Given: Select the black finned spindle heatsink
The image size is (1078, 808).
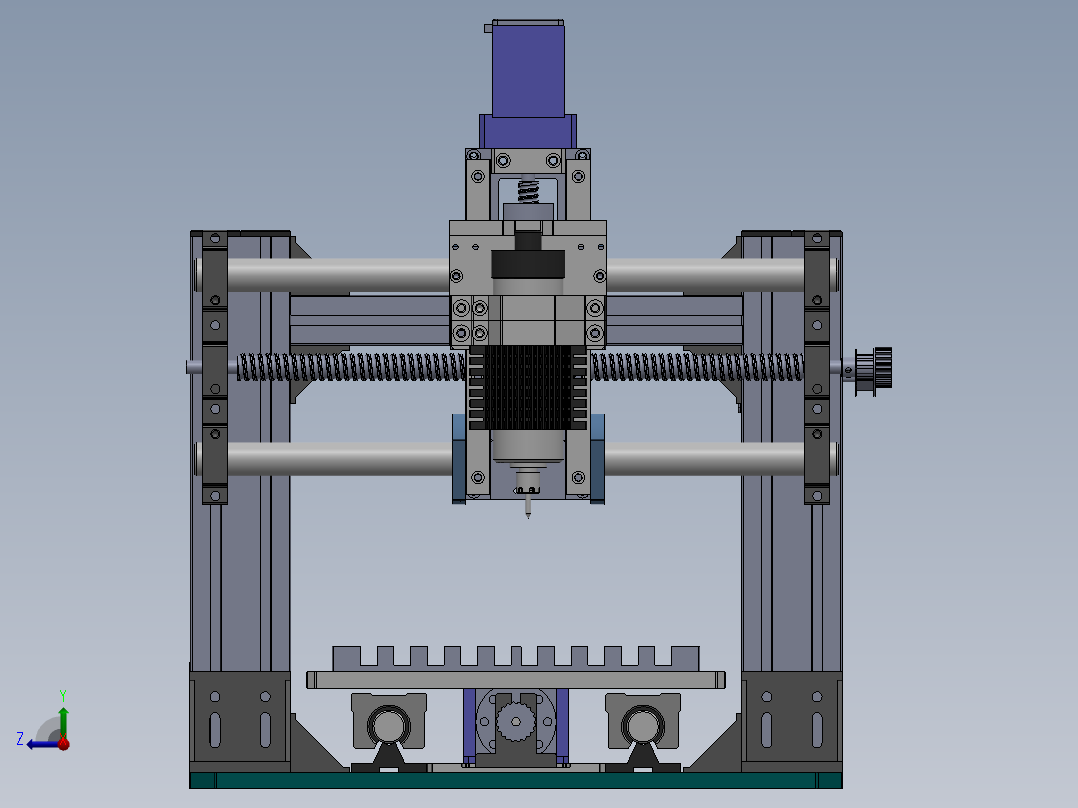Looking at the screenshot, I should (x=528, y=388).
